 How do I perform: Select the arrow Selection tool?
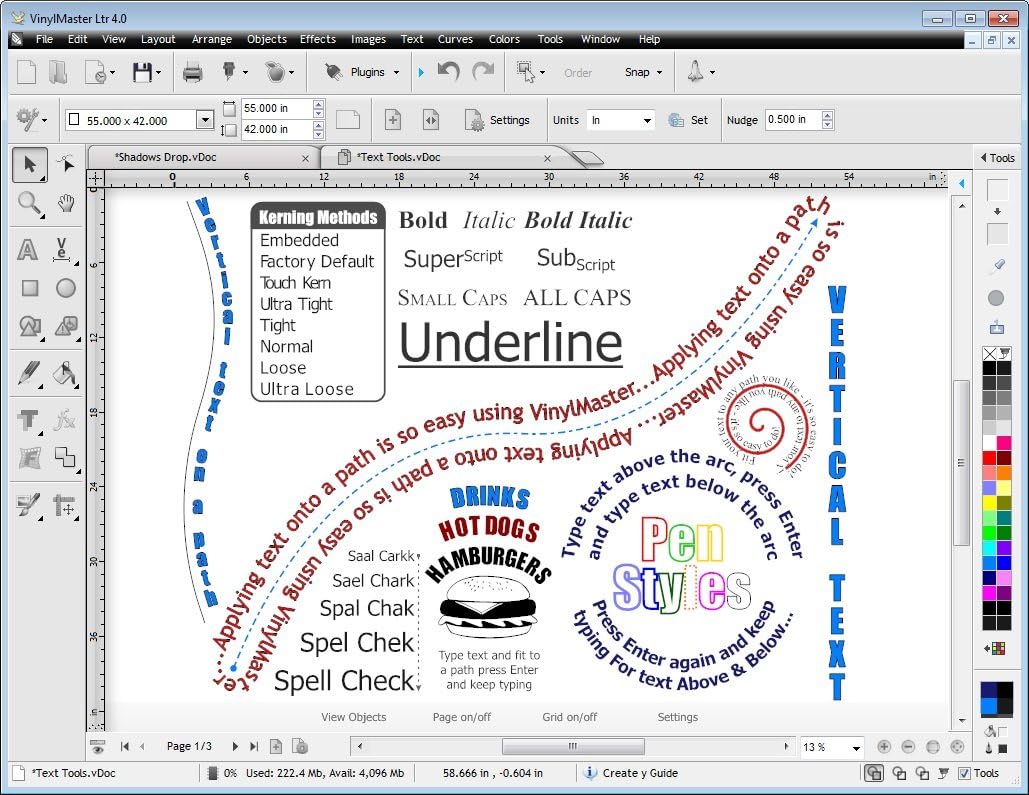(30, 164)
